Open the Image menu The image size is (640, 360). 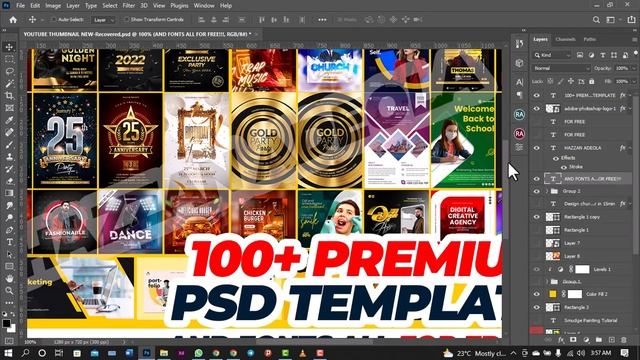tap(53, 6)
